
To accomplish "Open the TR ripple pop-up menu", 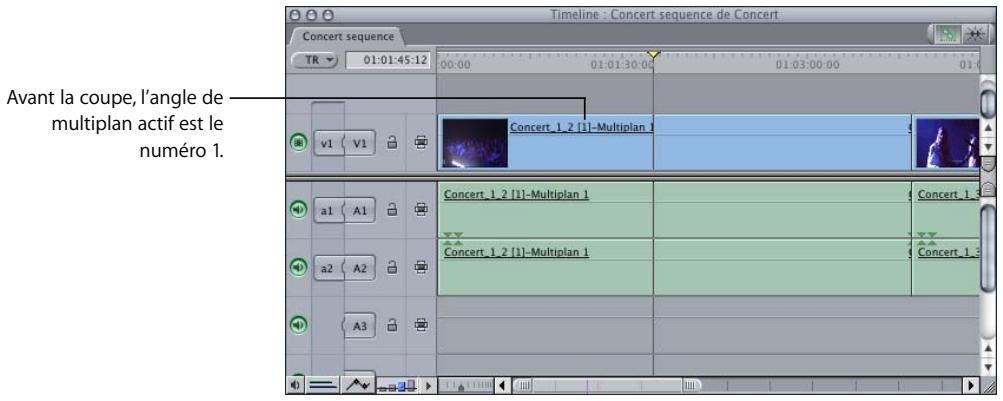I will point(316,60).
